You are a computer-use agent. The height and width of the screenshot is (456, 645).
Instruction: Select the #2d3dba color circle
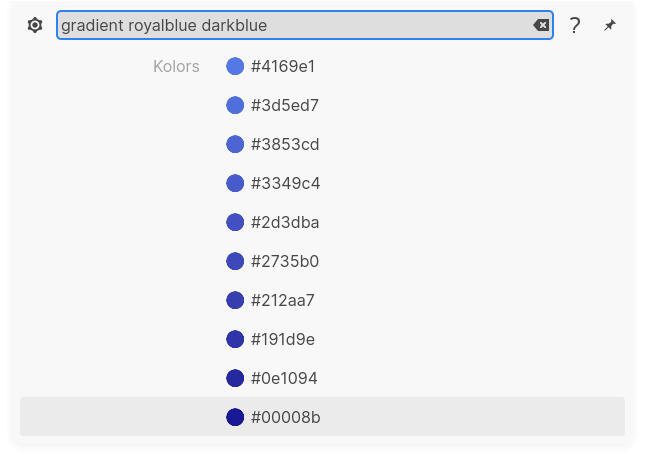click(235, 222)
